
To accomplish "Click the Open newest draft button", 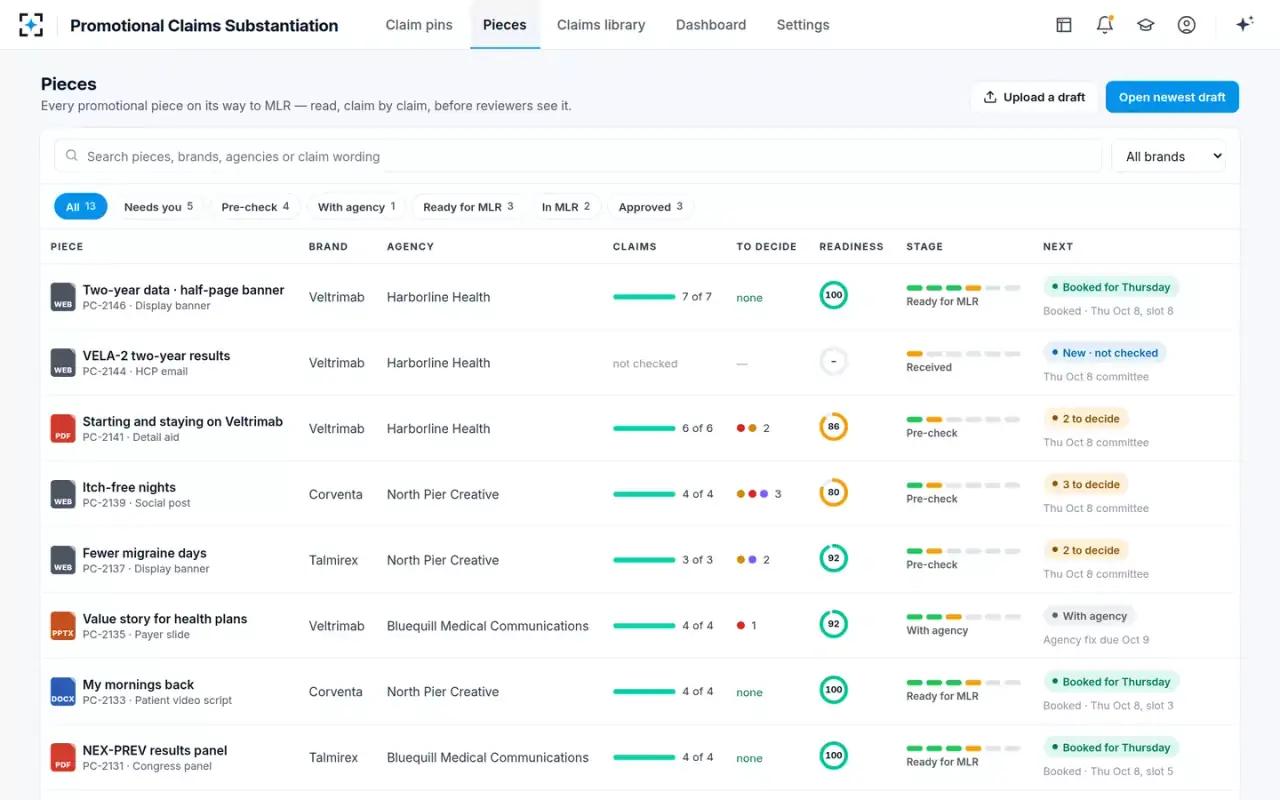I will pyautogui.click(x=1172, y=97).
